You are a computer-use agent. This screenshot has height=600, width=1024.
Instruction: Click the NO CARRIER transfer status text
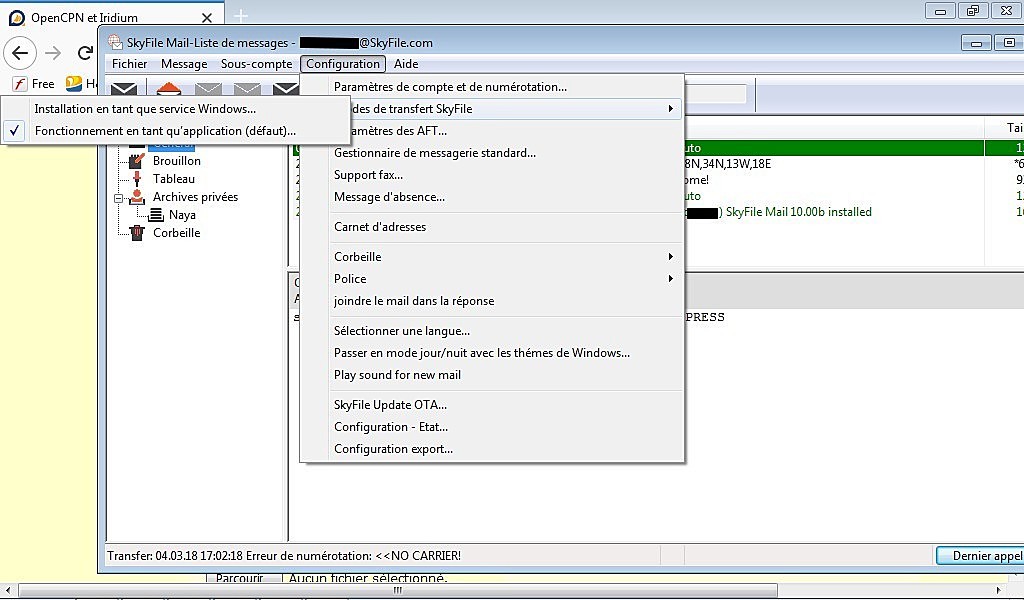coord(284,556)
